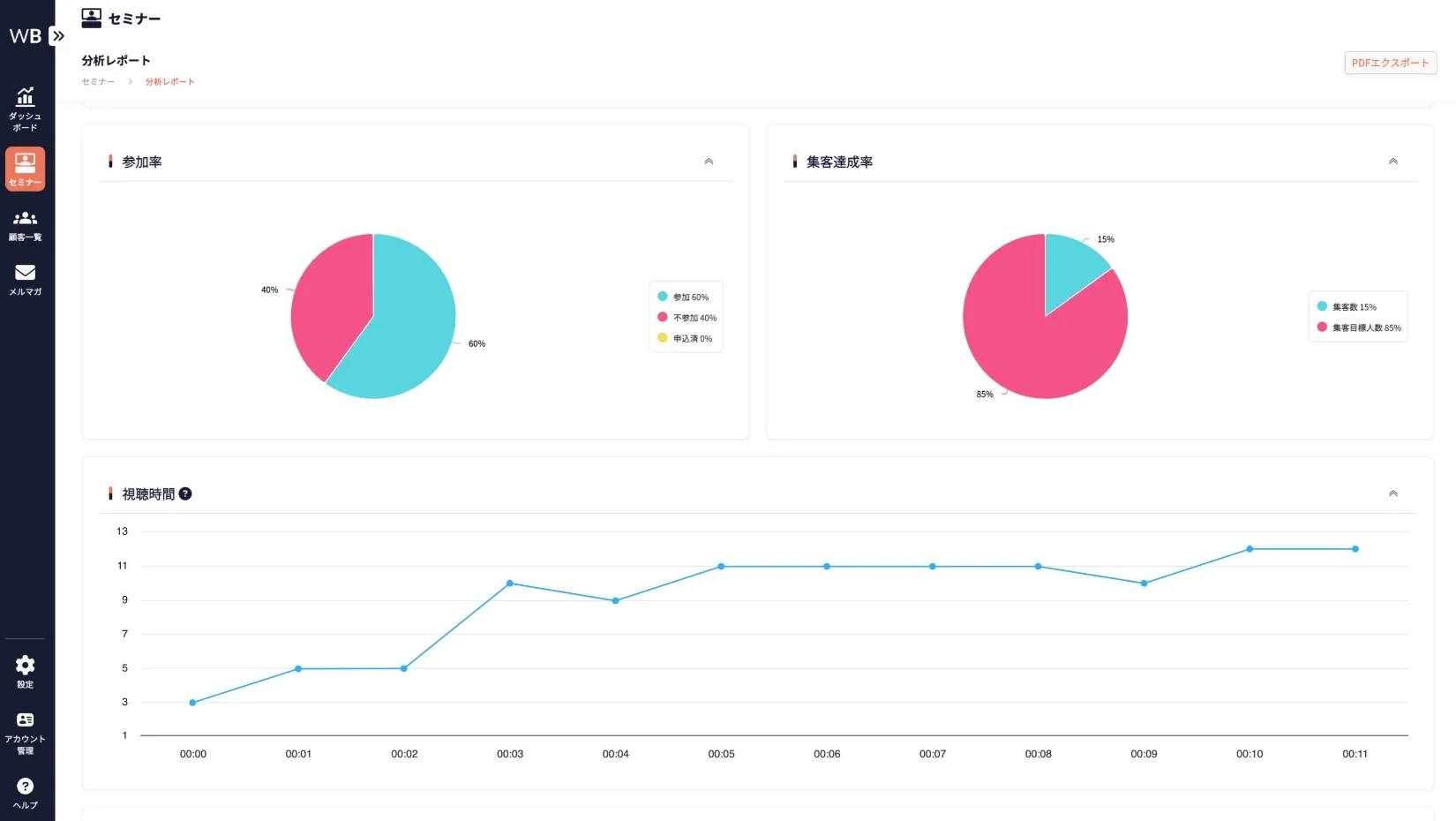Screen dimensions: 1456x821
Task: Toggle the 集客目標人数 85% legend item
Action: [x=1360, y=328]
